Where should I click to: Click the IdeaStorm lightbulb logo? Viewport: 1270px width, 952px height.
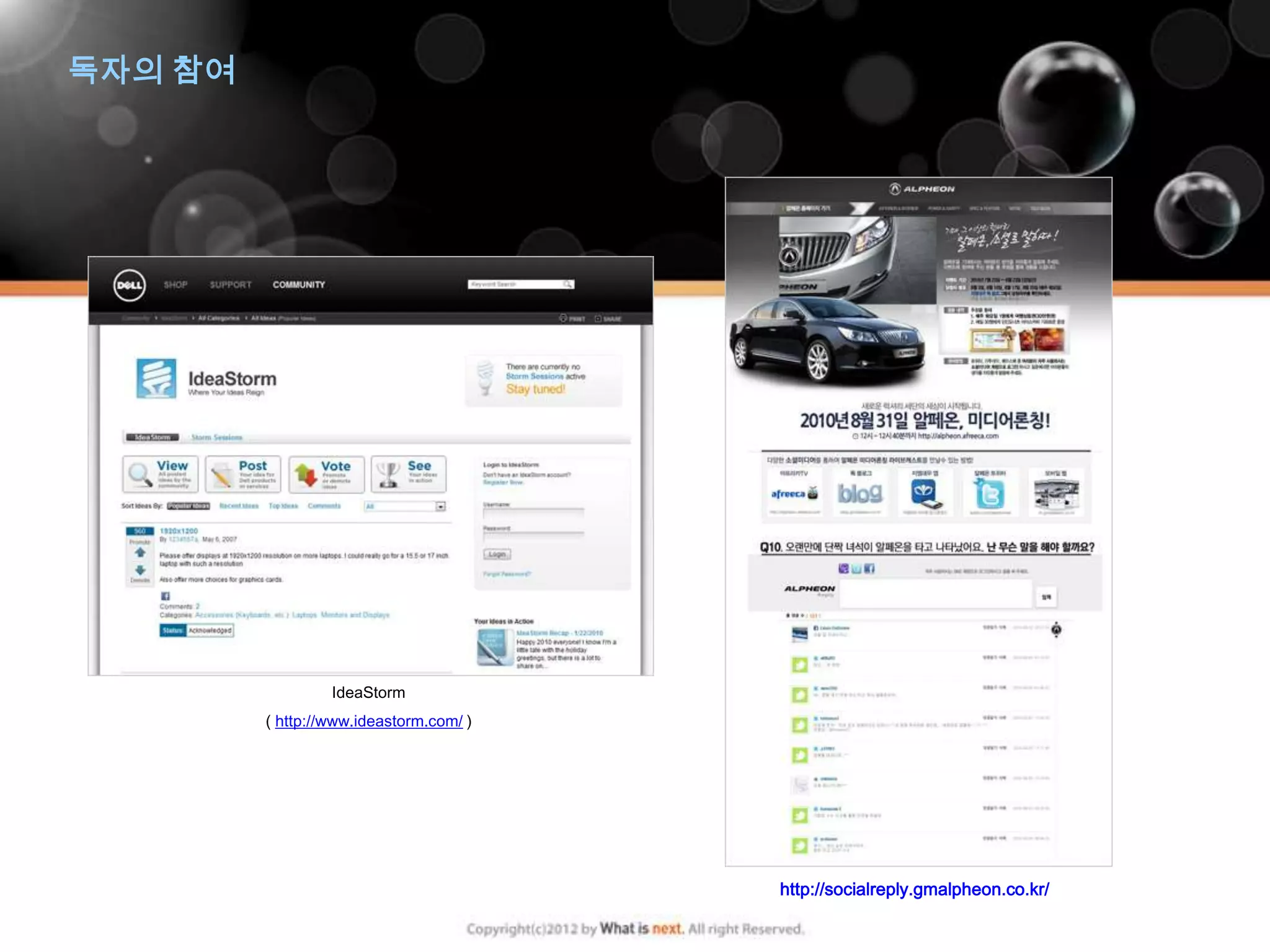click(x=156, y=378)
